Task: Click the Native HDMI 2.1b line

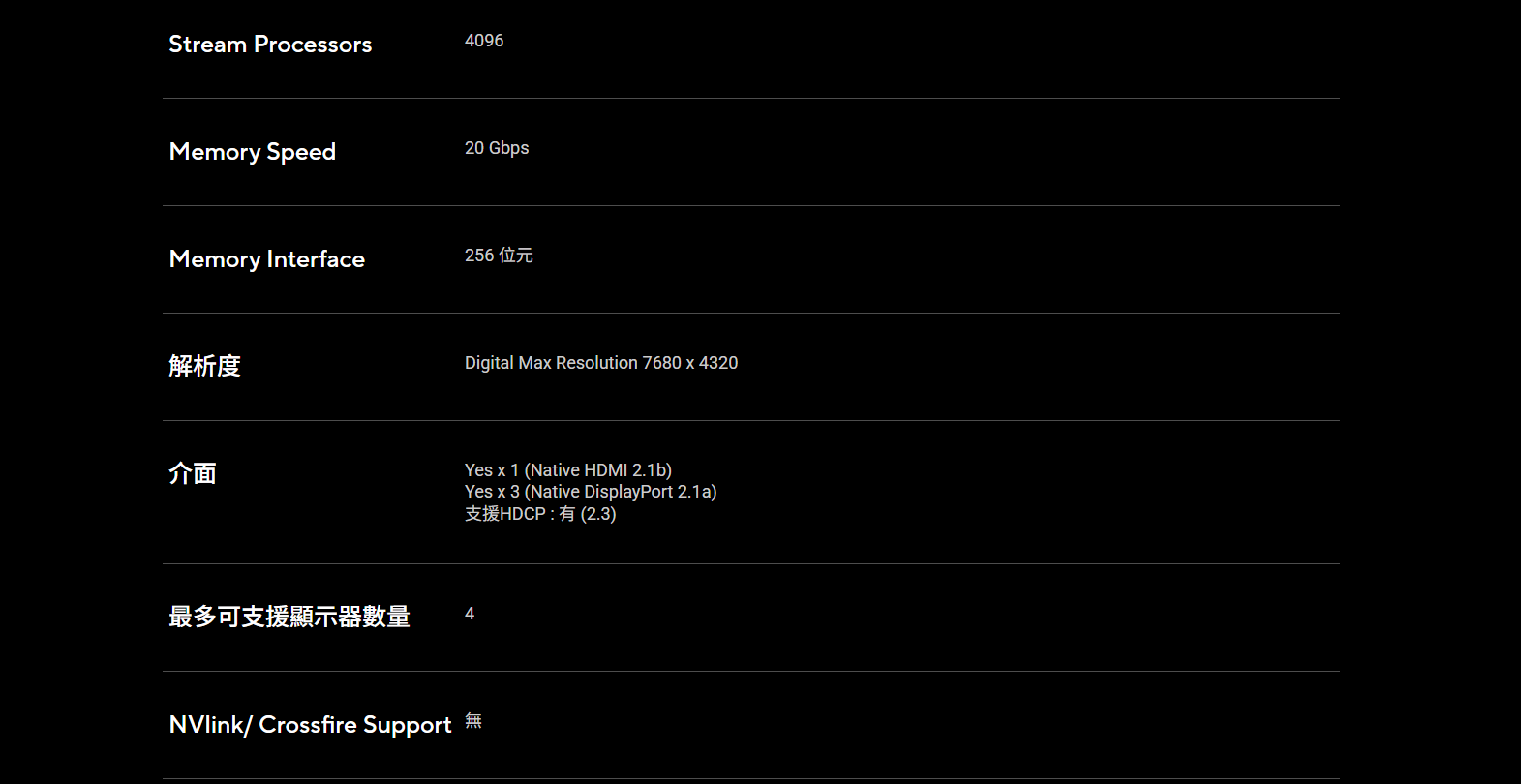Action: click(568, 470)
